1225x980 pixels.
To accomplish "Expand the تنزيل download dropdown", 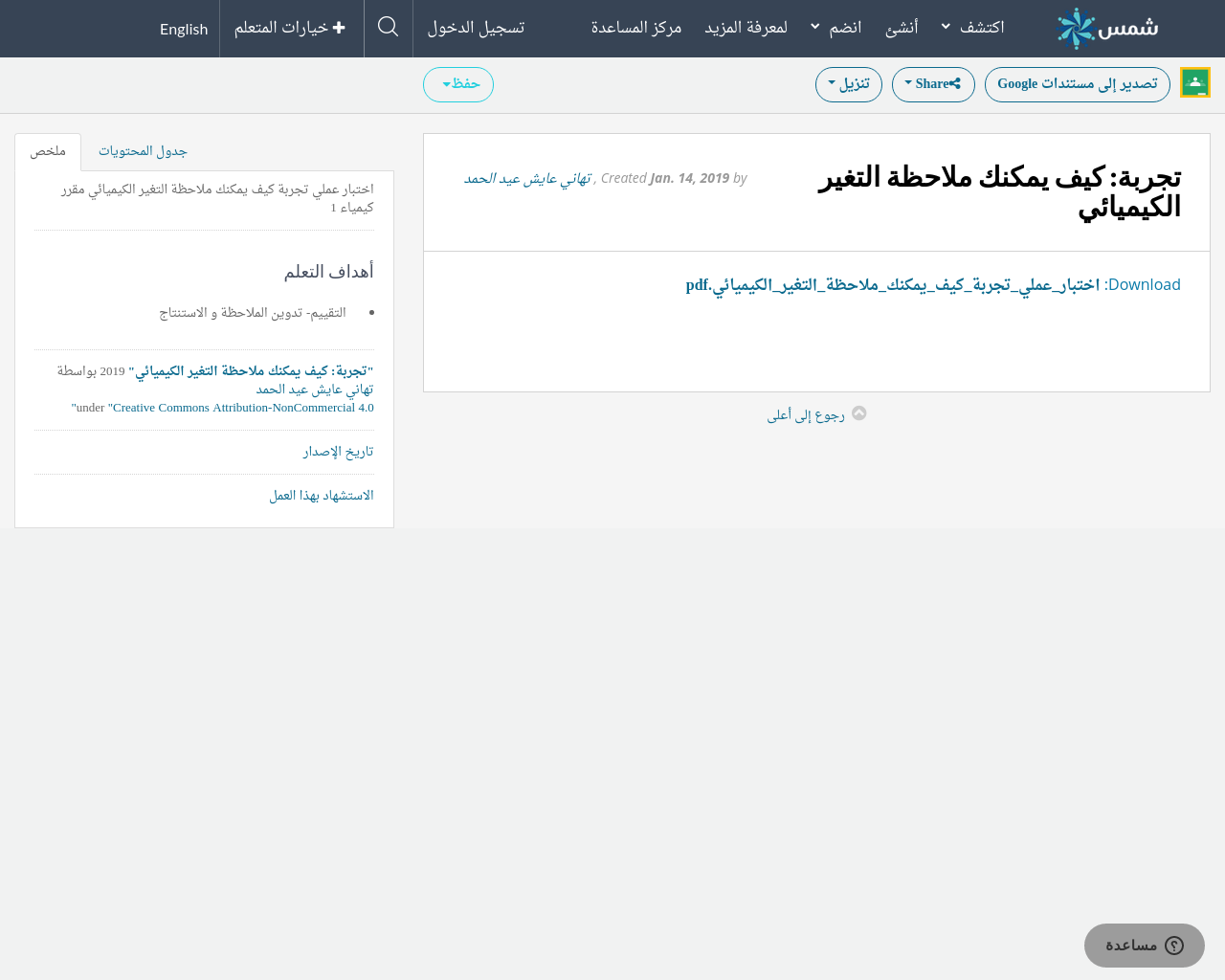I will click(848, 84).
